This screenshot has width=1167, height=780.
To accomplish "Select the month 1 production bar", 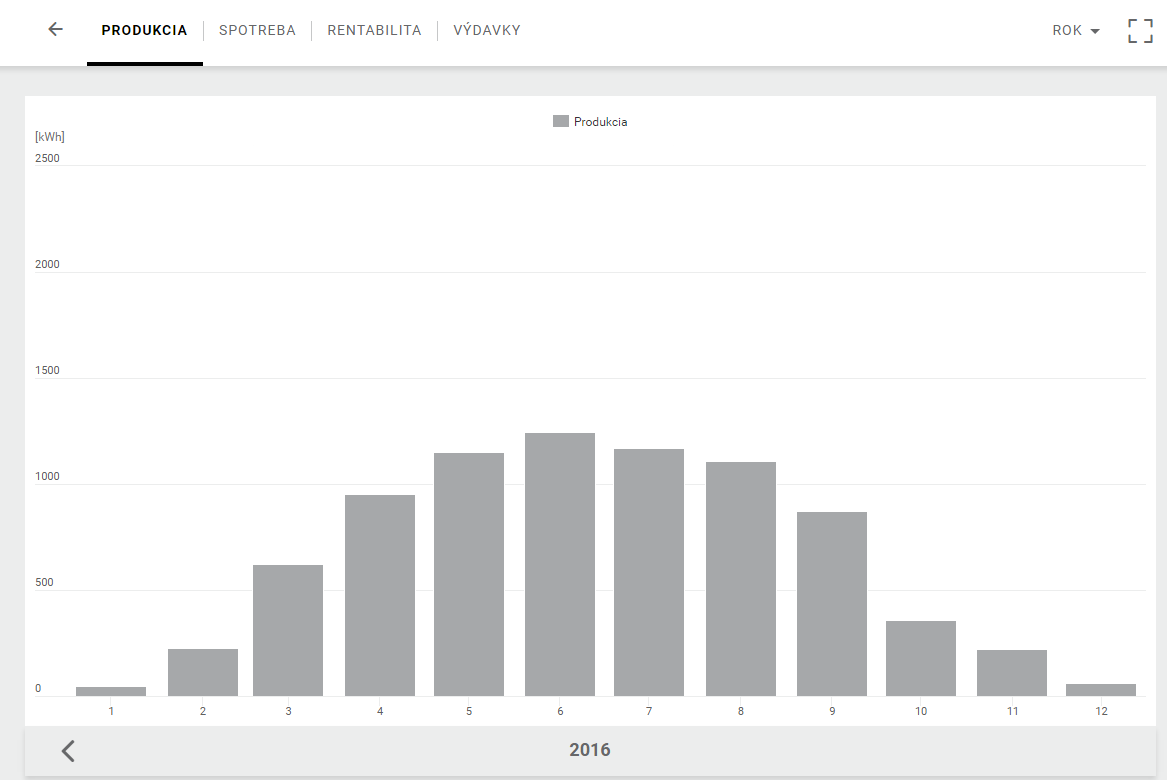I will pyautogui.click(x=111, y=691).
